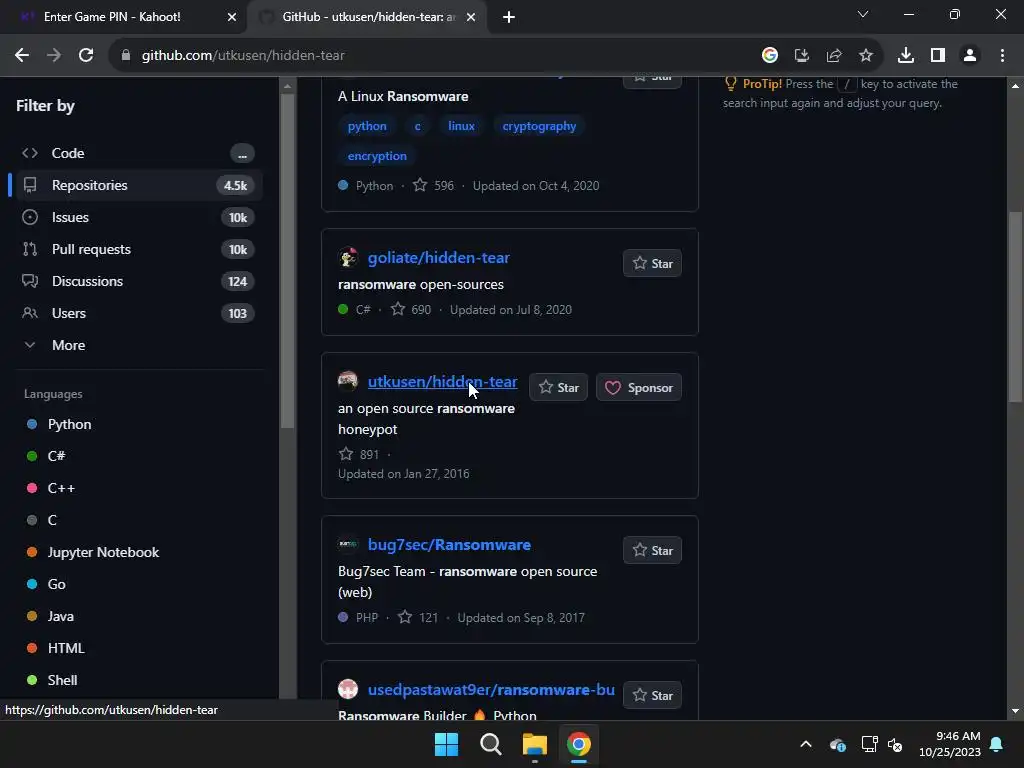Star the usedpastawat9er ransomware builder repository
Viewport: 1024px width, 768px height.
652,695
